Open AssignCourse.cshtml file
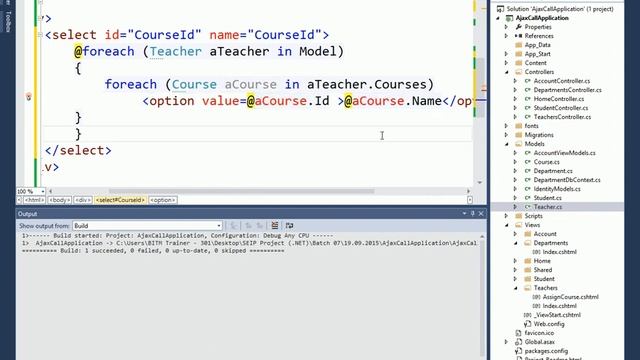The width and height of the screenshot is (640, 360). pyautogui.click(x=571, y=297)
